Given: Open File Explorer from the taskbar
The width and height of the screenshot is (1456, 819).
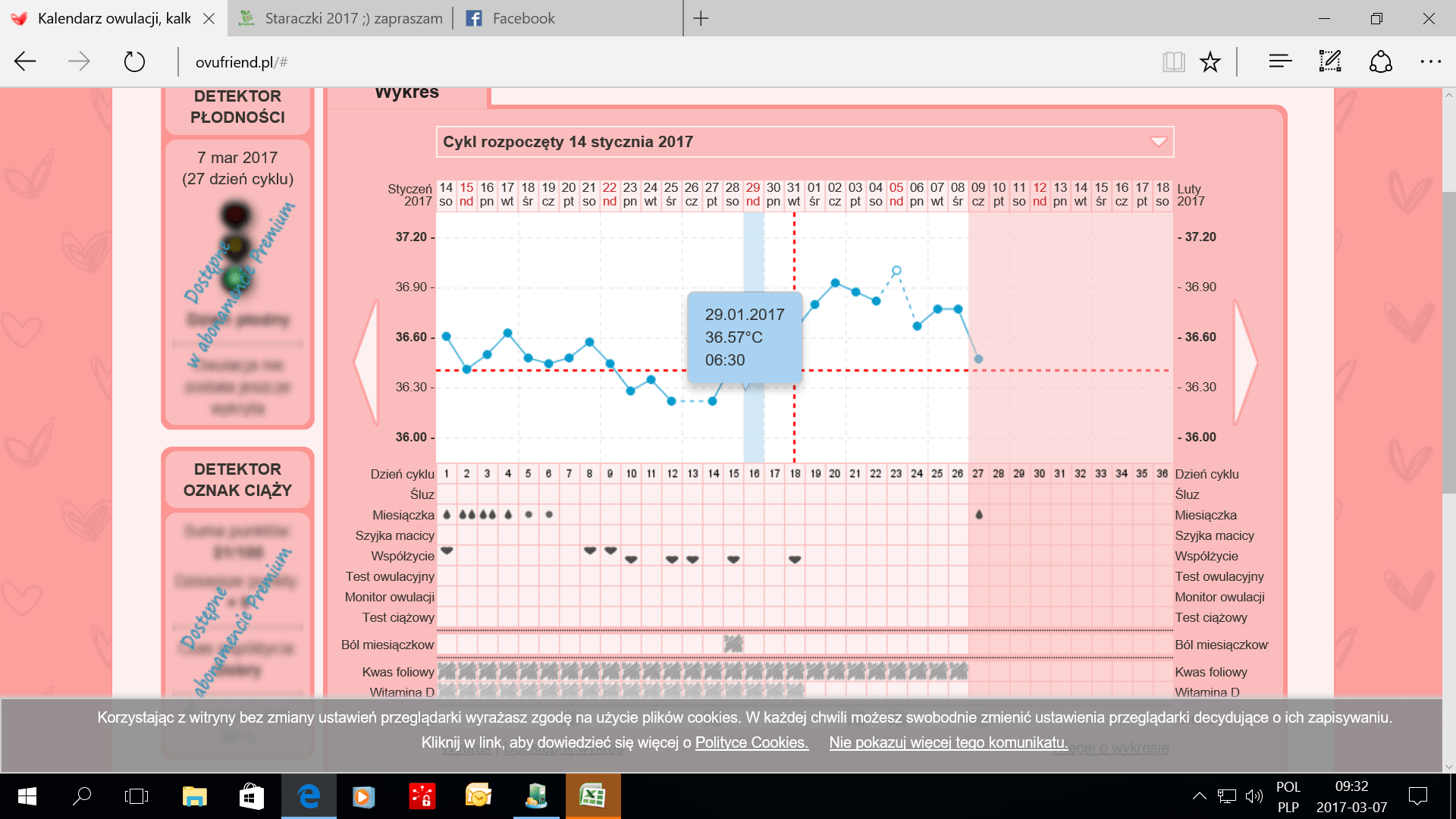Looking at the screenshot, I should coord(195,796).
